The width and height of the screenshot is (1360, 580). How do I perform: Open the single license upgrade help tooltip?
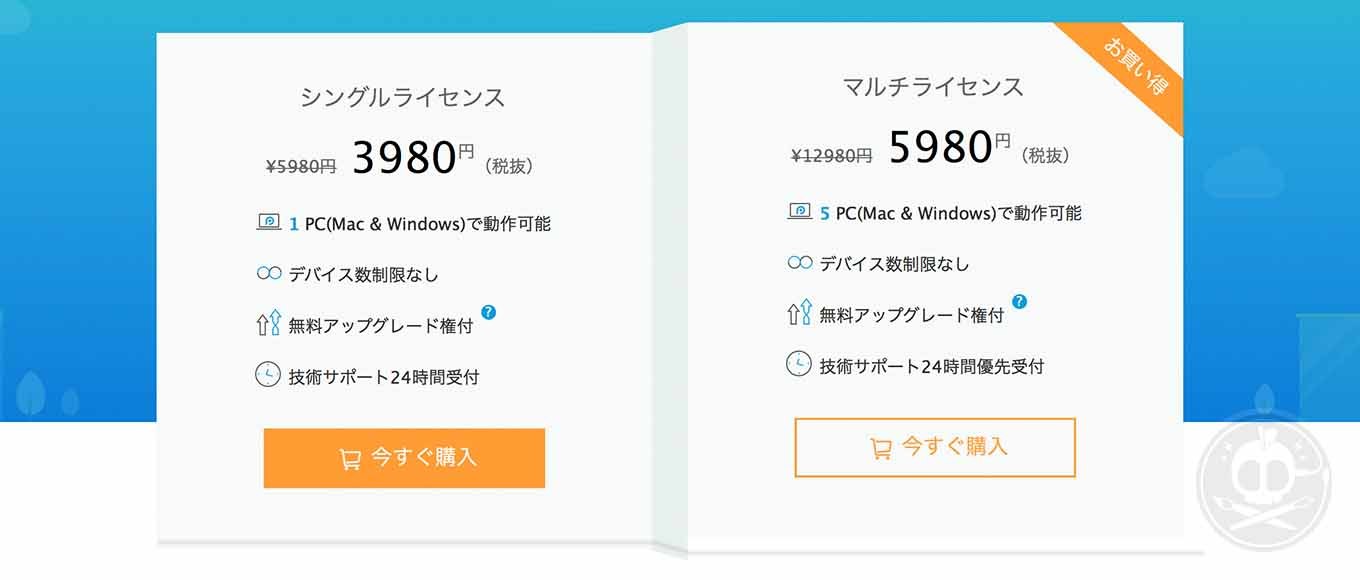pos(488,312)
